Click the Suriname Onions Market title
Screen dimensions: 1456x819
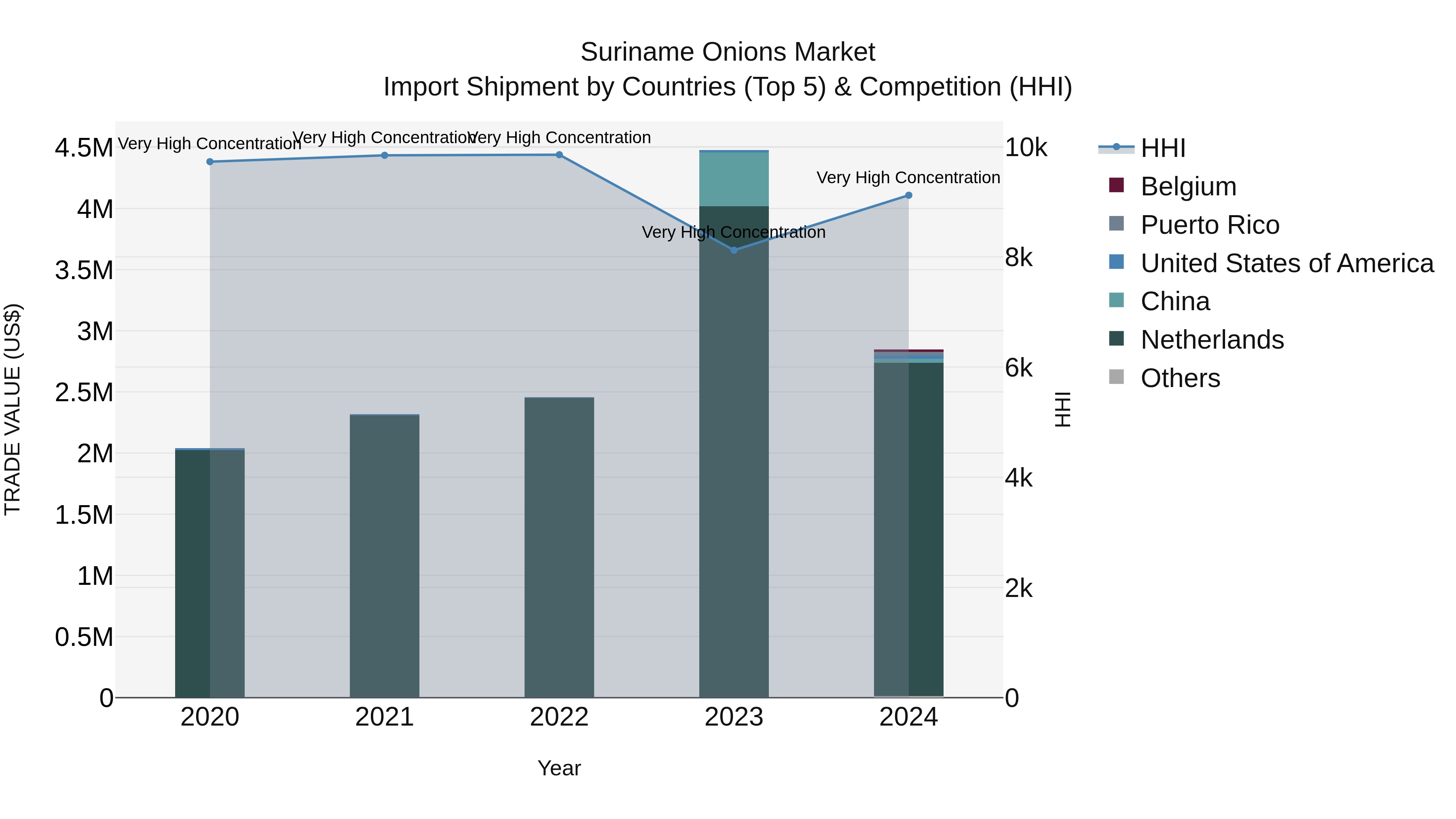point(728,52)
